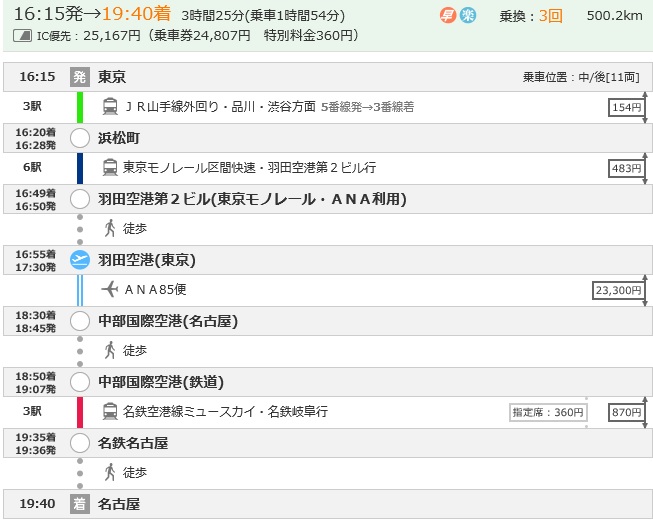Click the 発 departure marker at 東京
653x527 pixels.
(x=80, y=77)
